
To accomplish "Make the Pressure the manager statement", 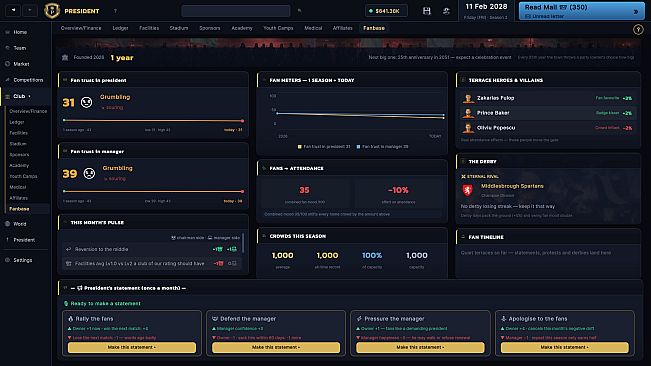I will (x=420, y=347).
